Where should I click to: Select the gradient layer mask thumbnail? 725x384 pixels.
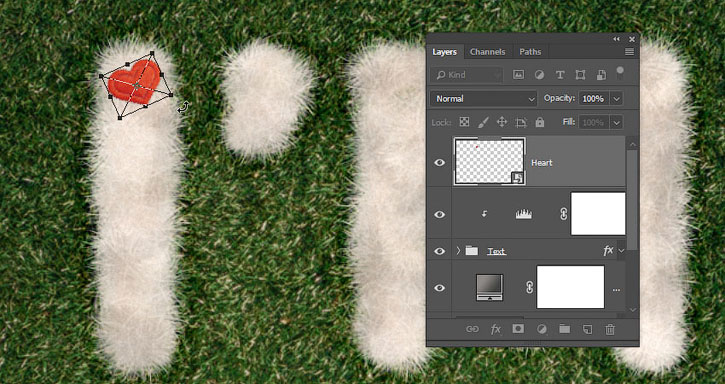click(571, 287)
